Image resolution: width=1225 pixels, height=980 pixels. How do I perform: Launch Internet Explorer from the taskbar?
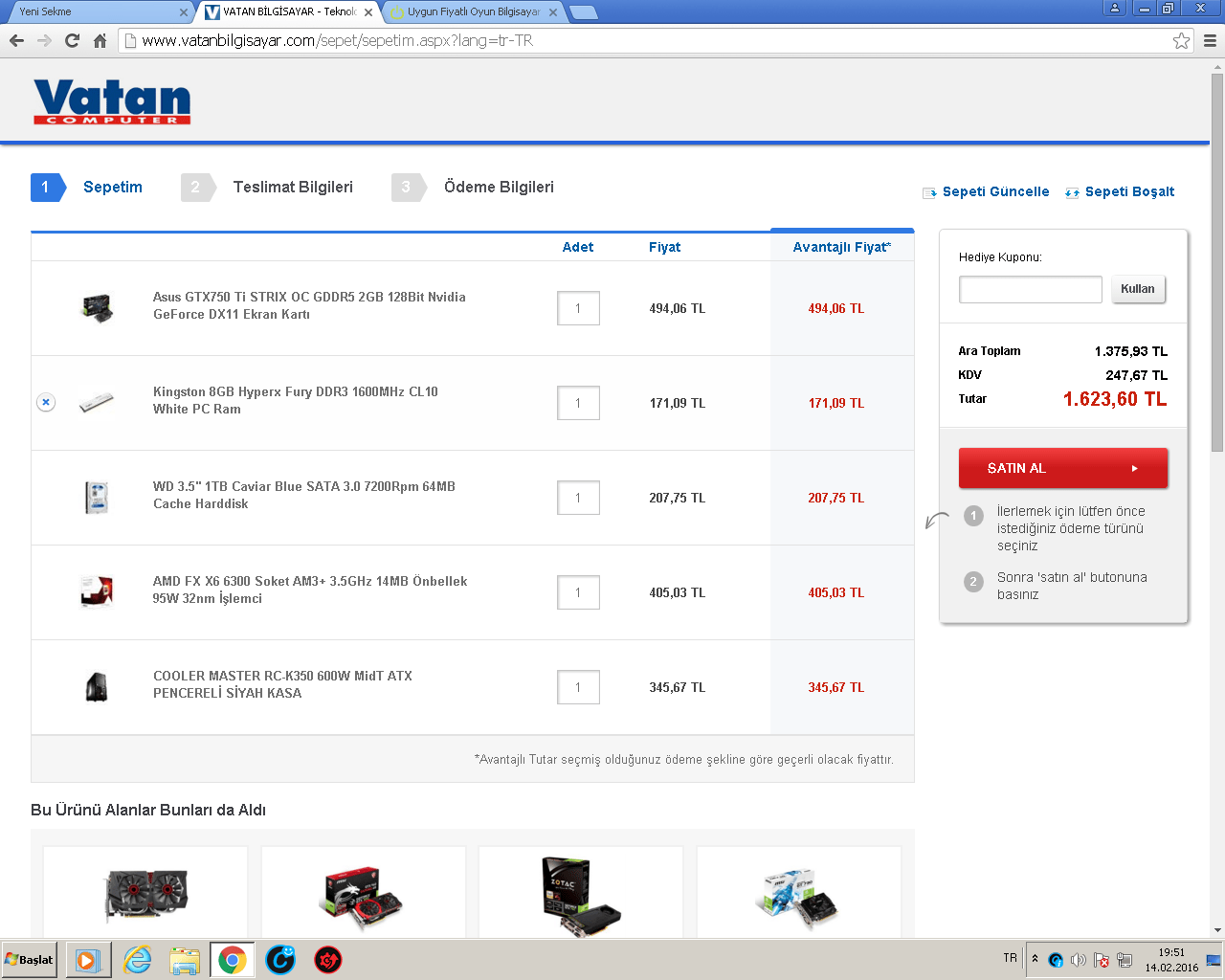(x=138, y=960)
